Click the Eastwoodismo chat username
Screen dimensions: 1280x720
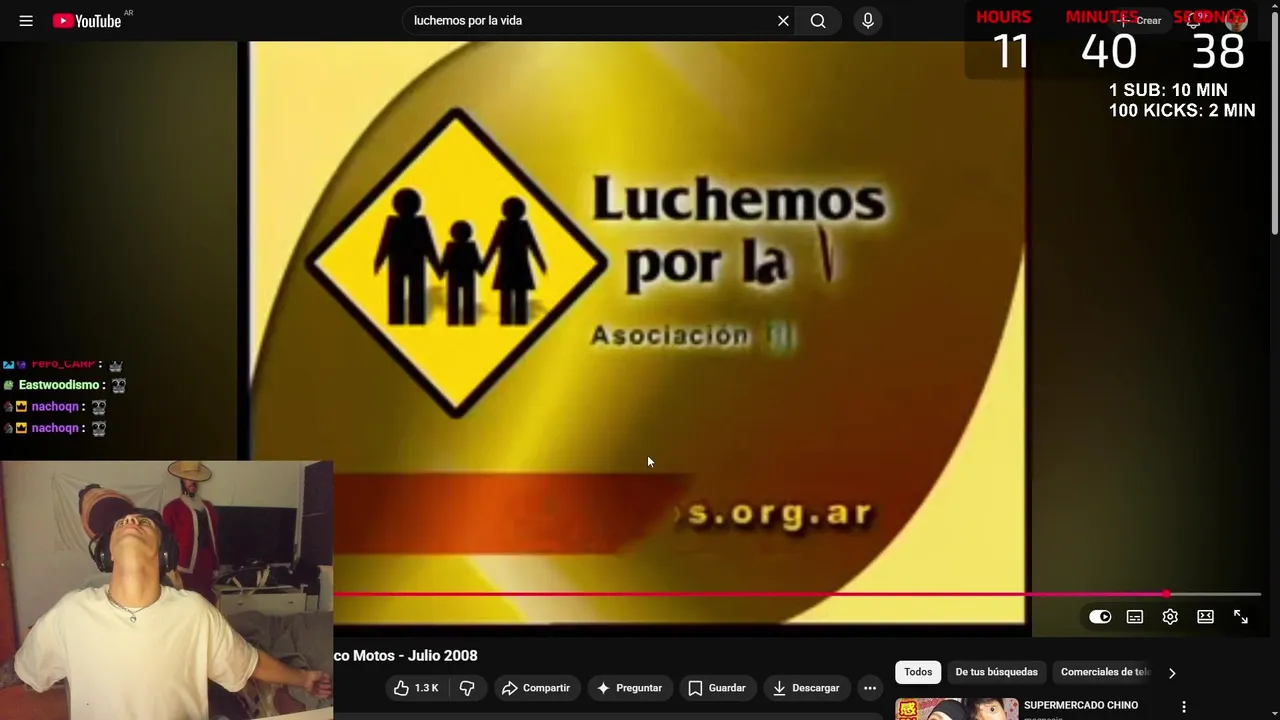[x=59, y=385]
